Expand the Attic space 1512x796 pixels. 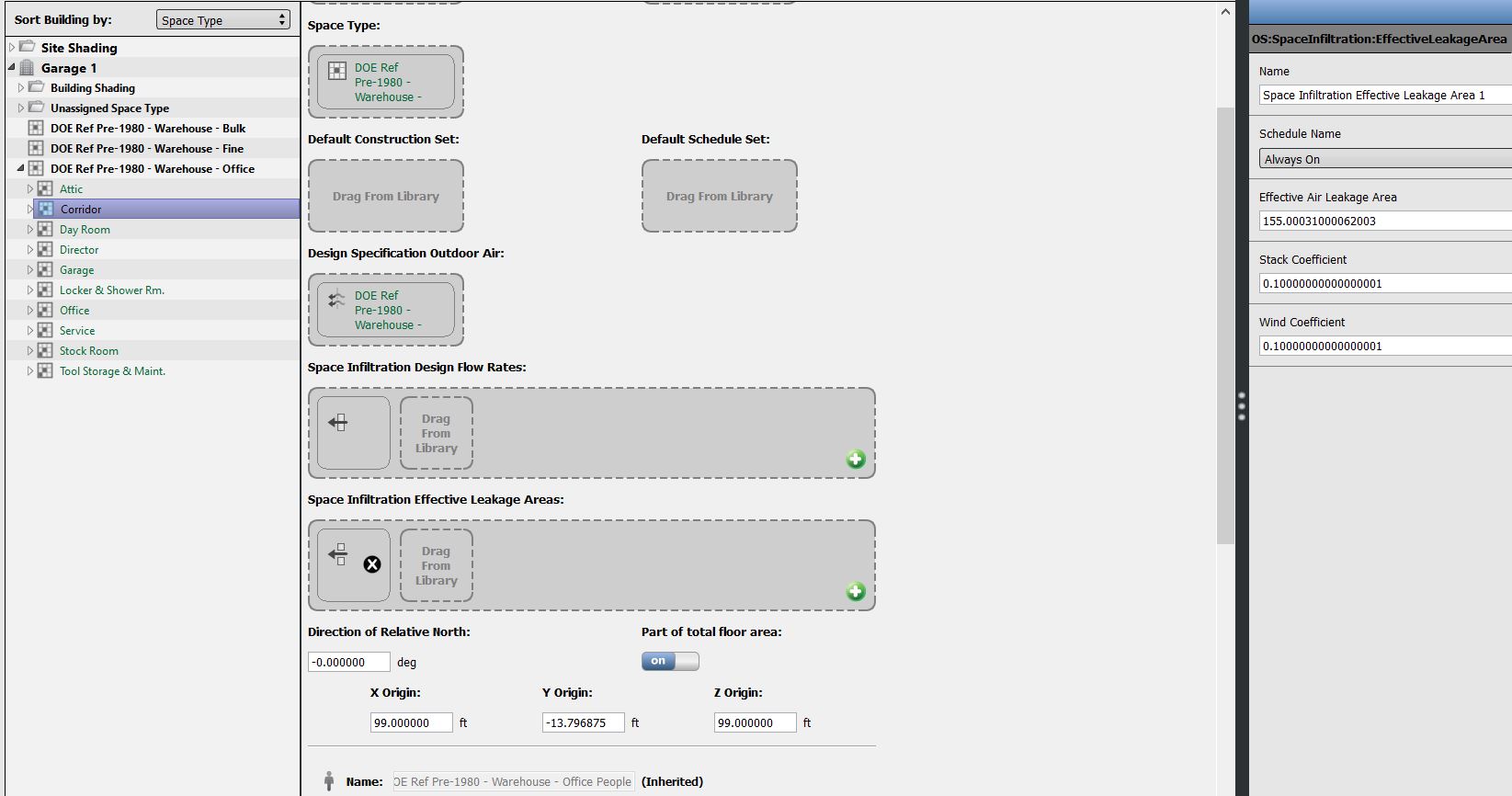[x=30, y=188]
